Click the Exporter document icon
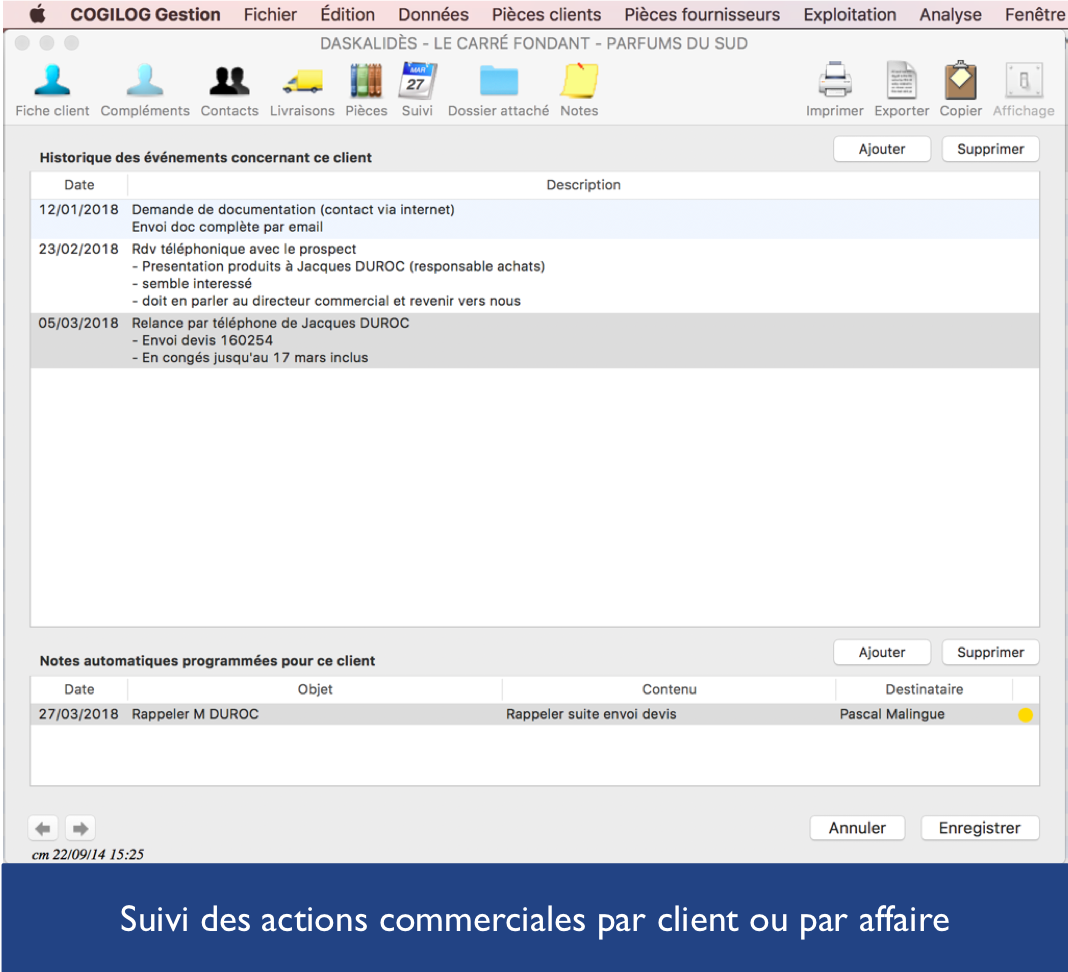This screenshot has width=1068, height=972. coord(901,81)
